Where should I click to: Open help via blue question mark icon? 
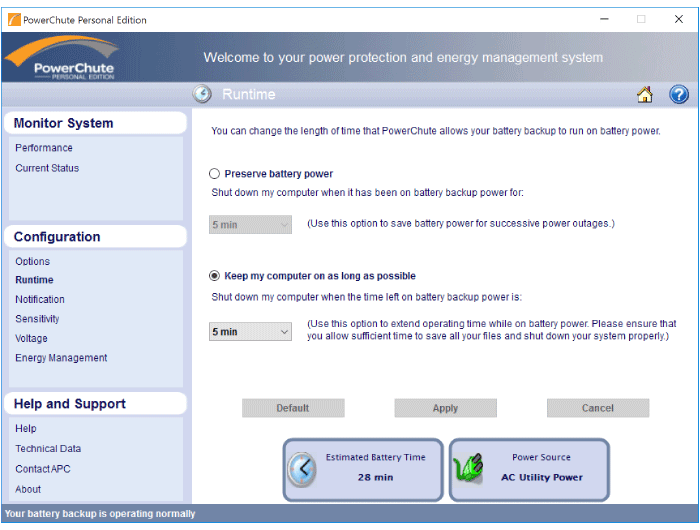(679, 95)
